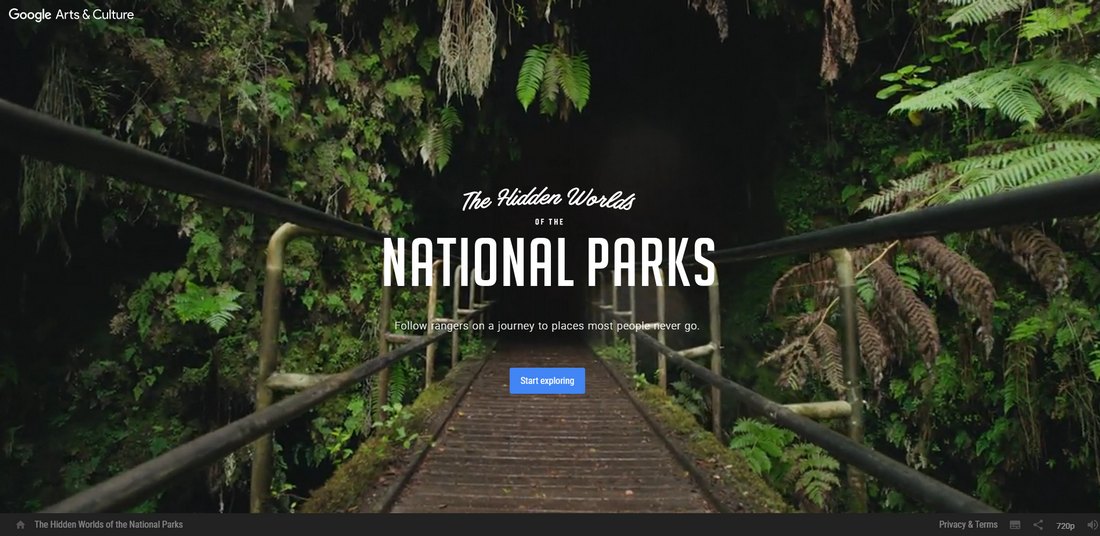Click the 'Follow rangers on a journey' tagline
1100x536 pixels.
click(x=547, y=326)
